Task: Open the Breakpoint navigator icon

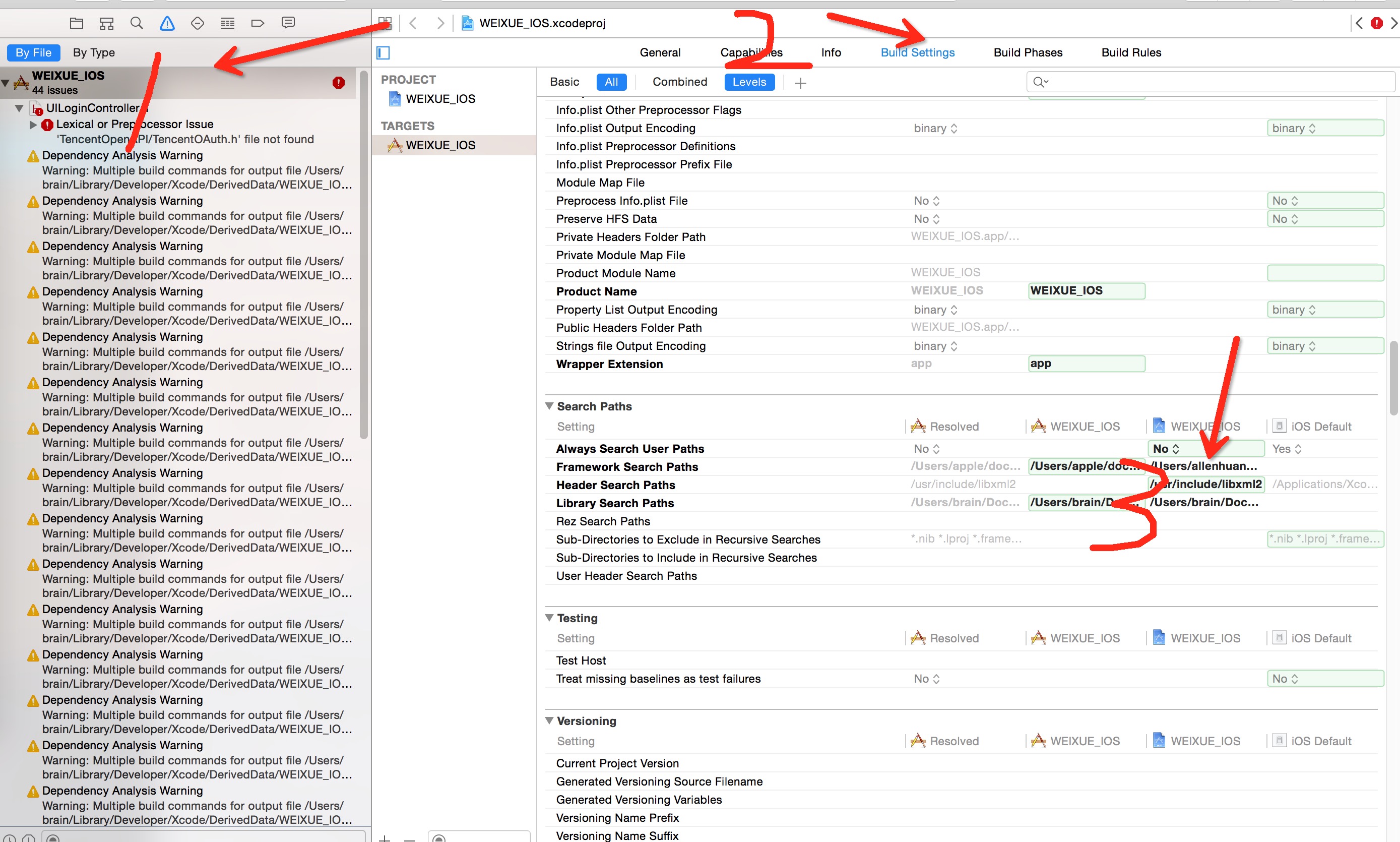Action: click(258, 23)
